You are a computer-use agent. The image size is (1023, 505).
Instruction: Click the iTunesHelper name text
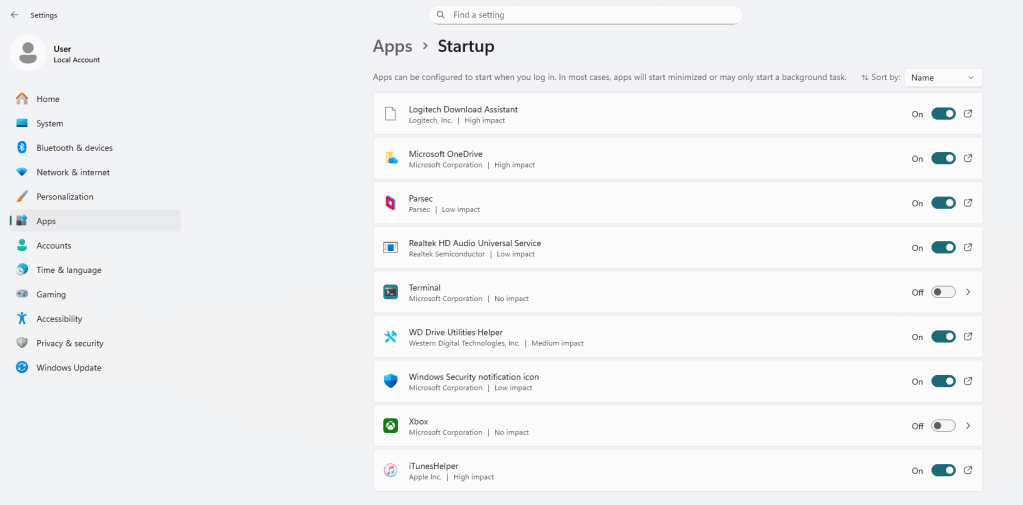[x=433, y=466]
